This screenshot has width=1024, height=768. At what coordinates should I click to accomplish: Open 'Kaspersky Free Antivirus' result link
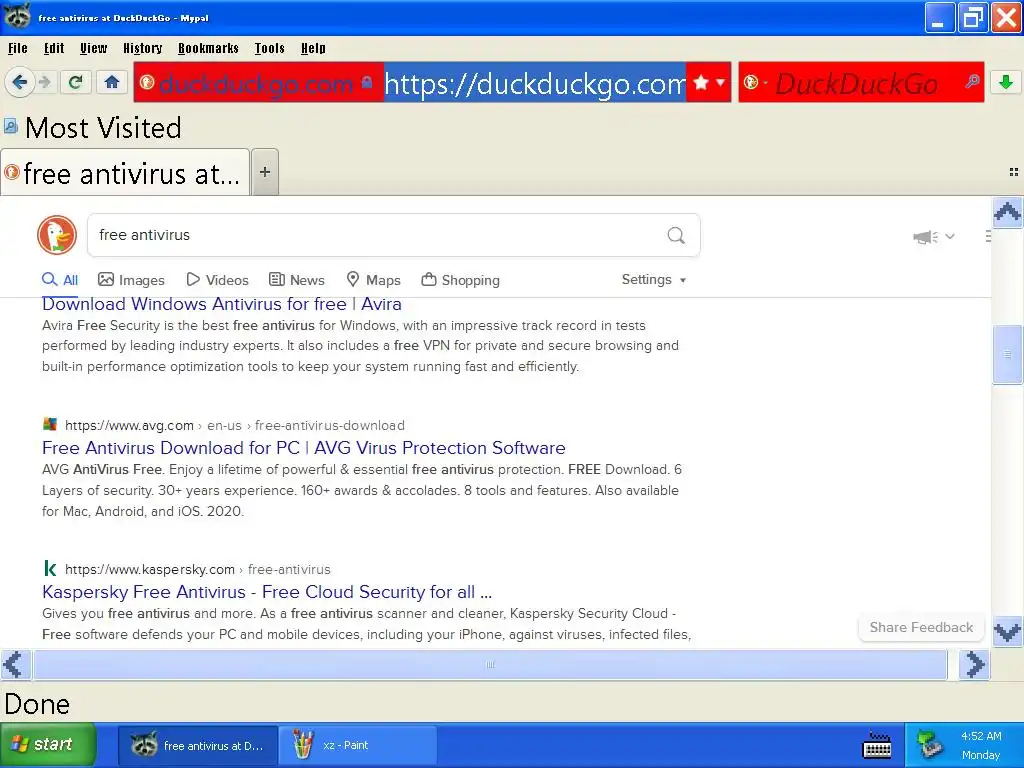coord(267,592)
